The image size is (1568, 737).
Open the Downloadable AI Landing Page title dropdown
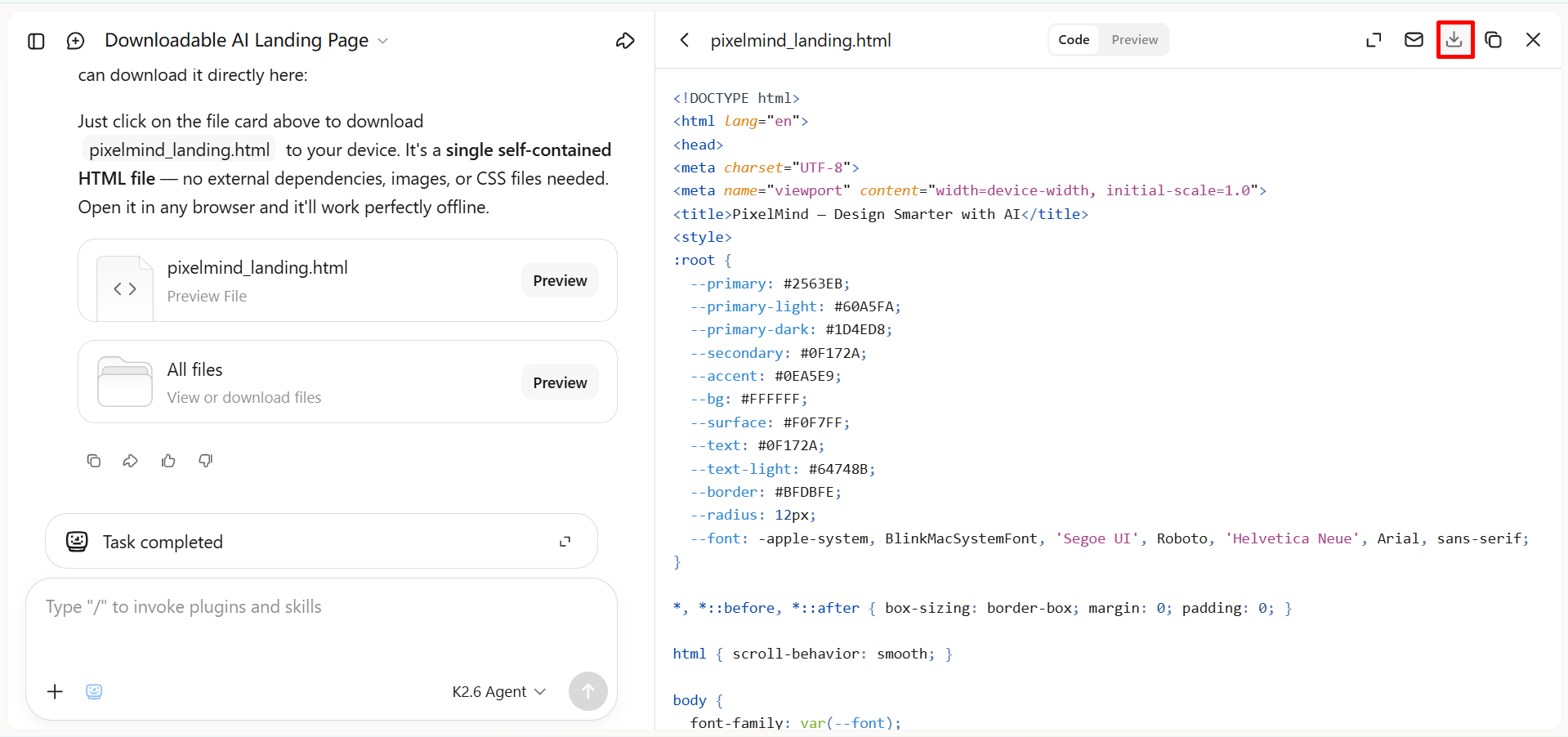click(x=247, y=40)
